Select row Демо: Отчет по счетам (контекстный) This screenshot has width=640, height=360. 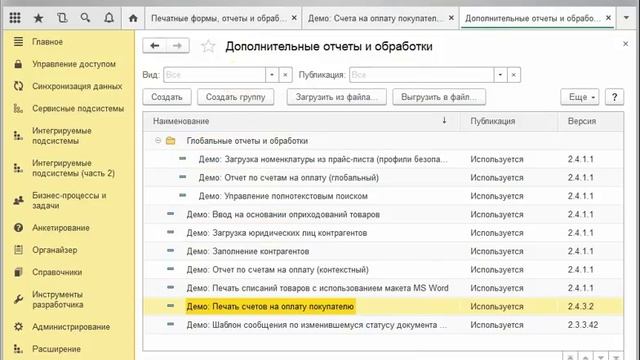click(x=383, y=269)
